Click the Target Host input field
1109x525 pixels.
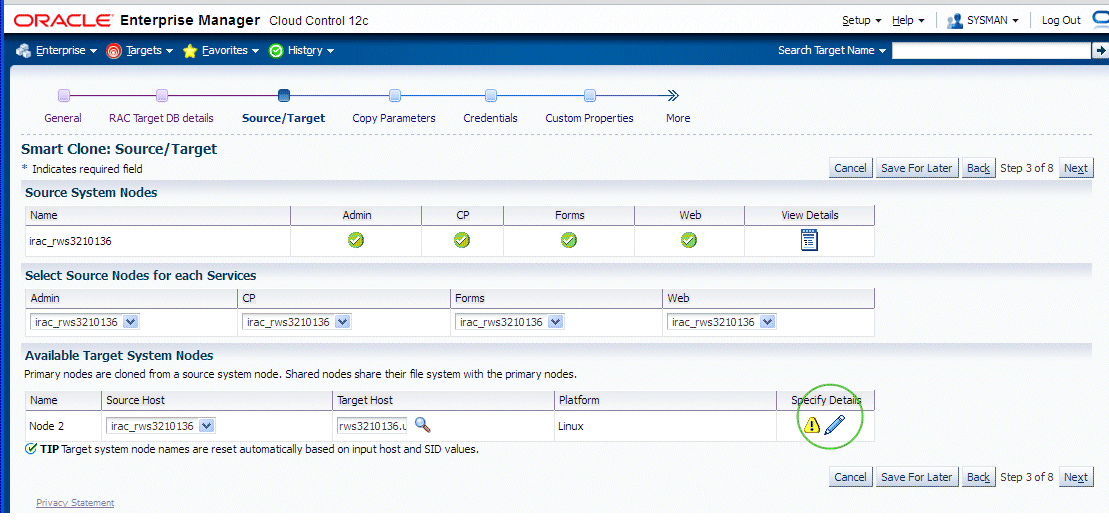(373, 426)
